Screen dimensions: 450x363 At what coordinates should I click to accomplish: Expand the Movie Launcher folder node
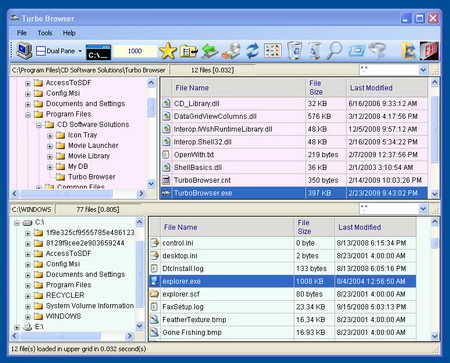[50, 146]
